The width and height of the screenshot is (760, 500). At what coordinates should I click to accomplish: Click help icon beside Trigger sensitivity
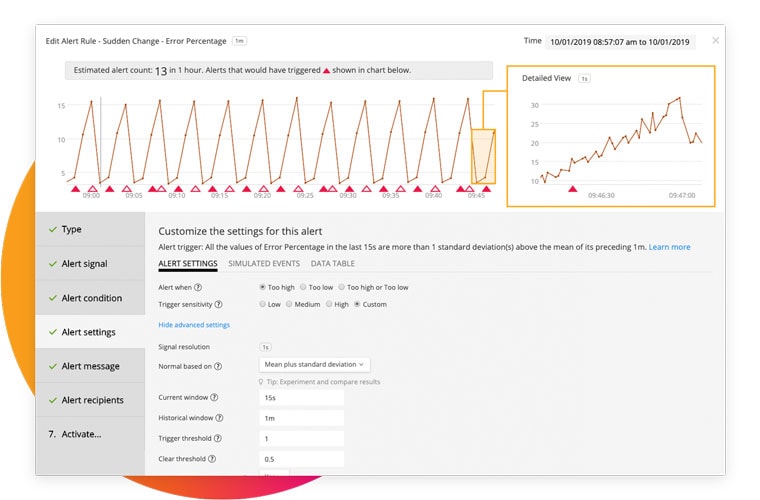(x=219, y=304)
